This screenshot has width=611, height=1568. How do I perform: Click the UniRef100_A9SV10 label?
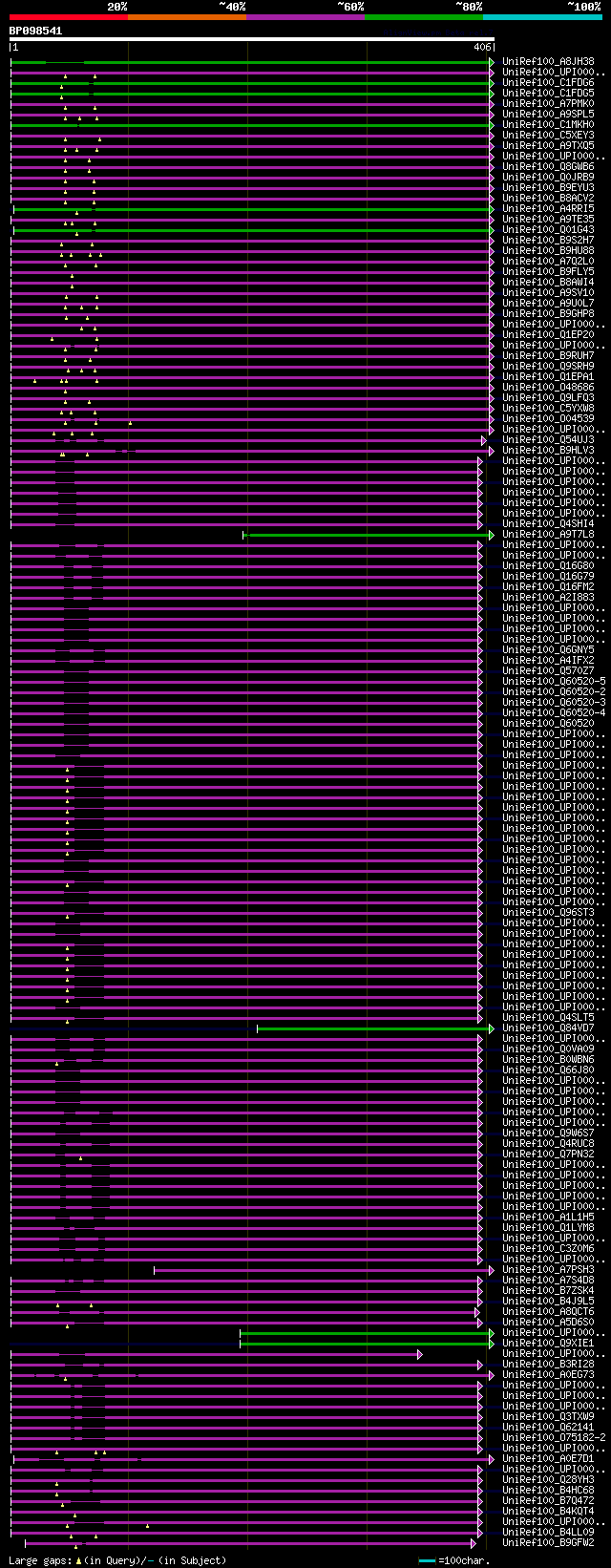click(x=548, y=293)
